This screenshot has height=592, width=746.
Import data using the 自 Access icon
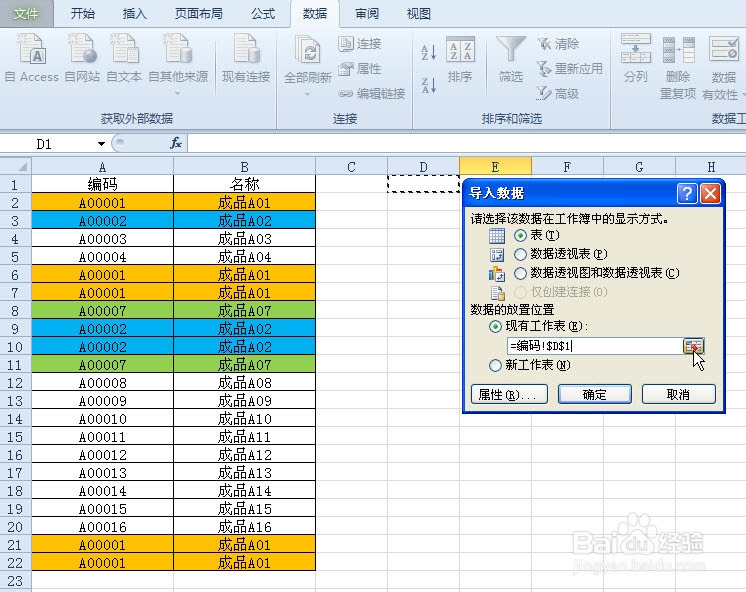31,57
